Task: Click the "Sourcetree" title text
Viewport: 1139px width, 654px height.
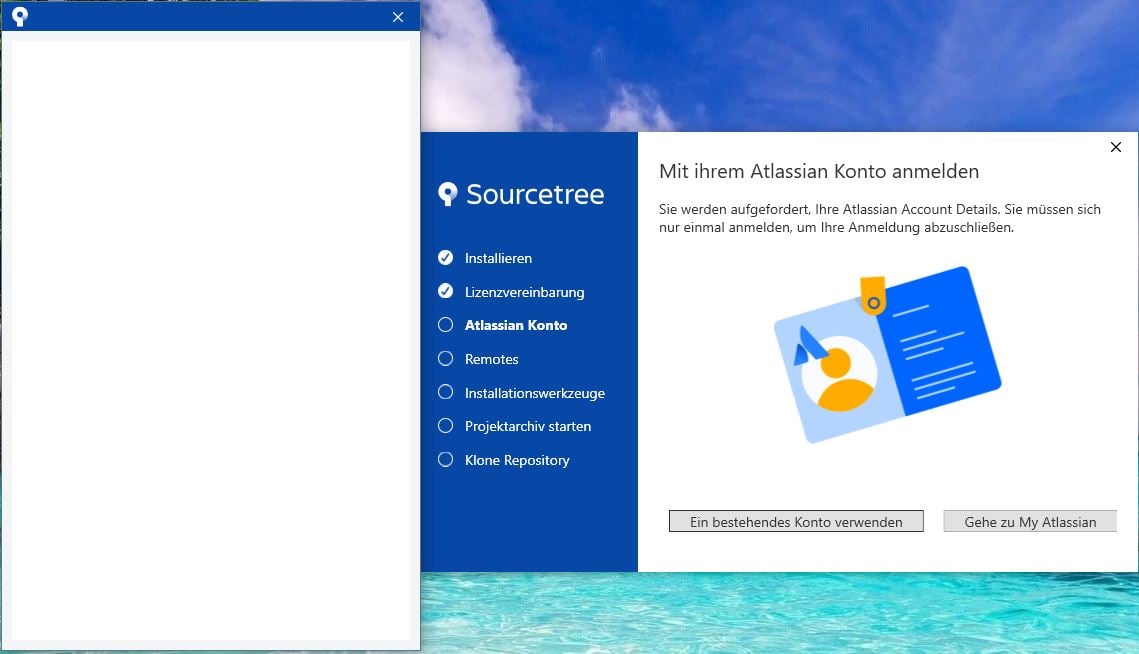Action: click(535, 194)
